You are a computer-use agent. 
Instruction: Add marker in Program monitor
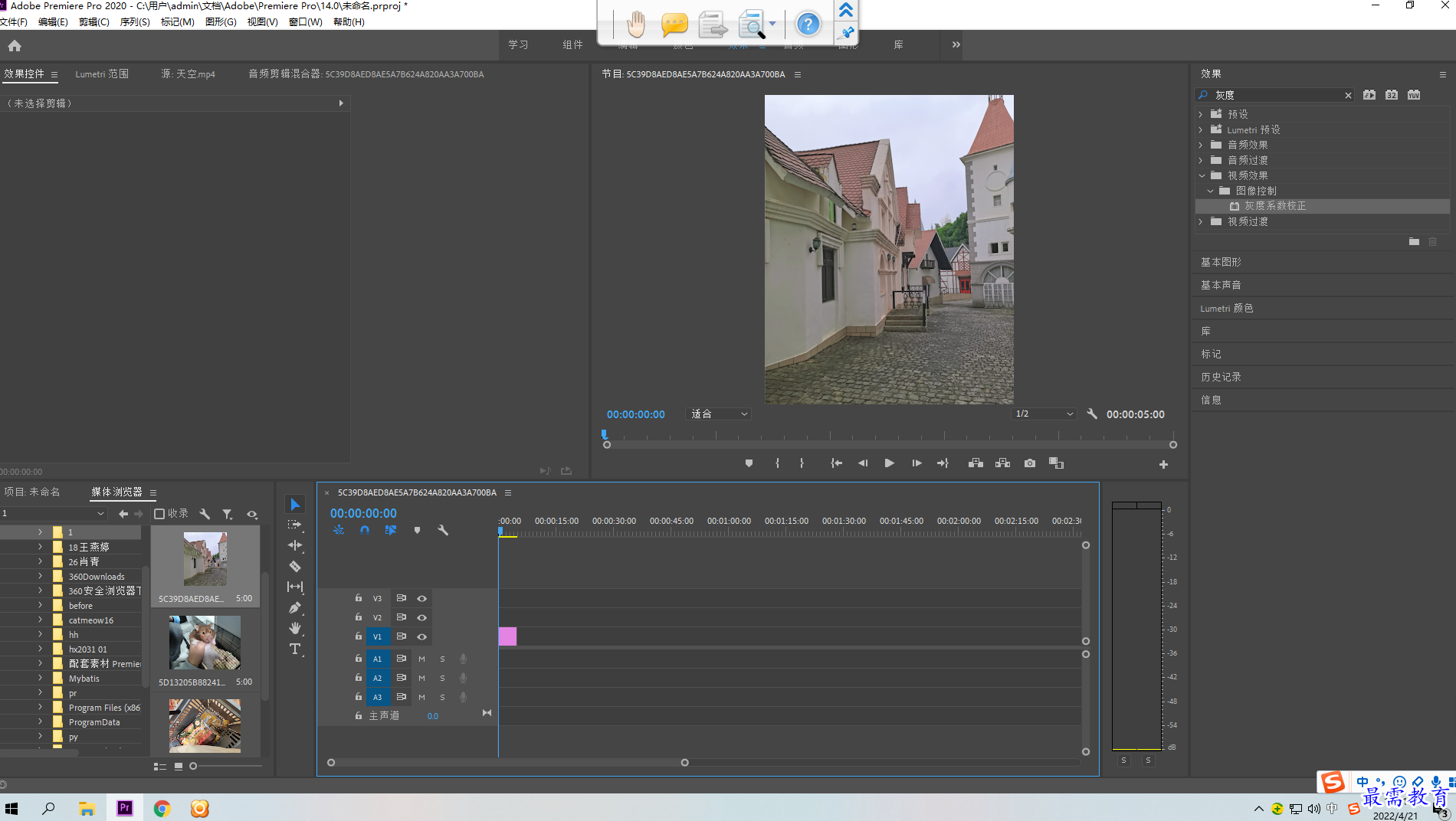coord(749,463)
